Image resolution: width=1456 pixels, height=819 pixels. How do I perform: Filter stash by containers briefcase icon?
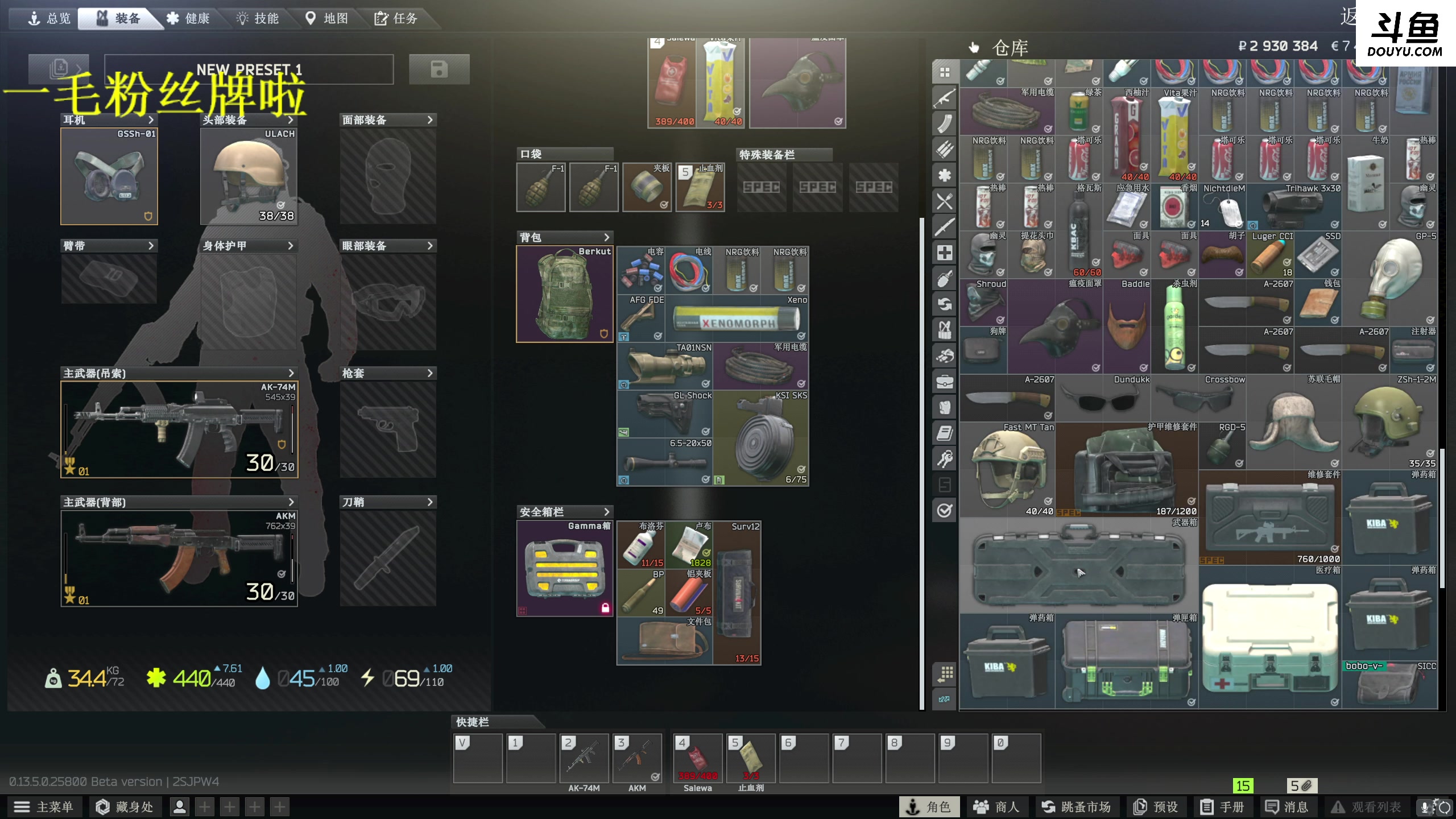pyautogui.click(x=945, y=382)
